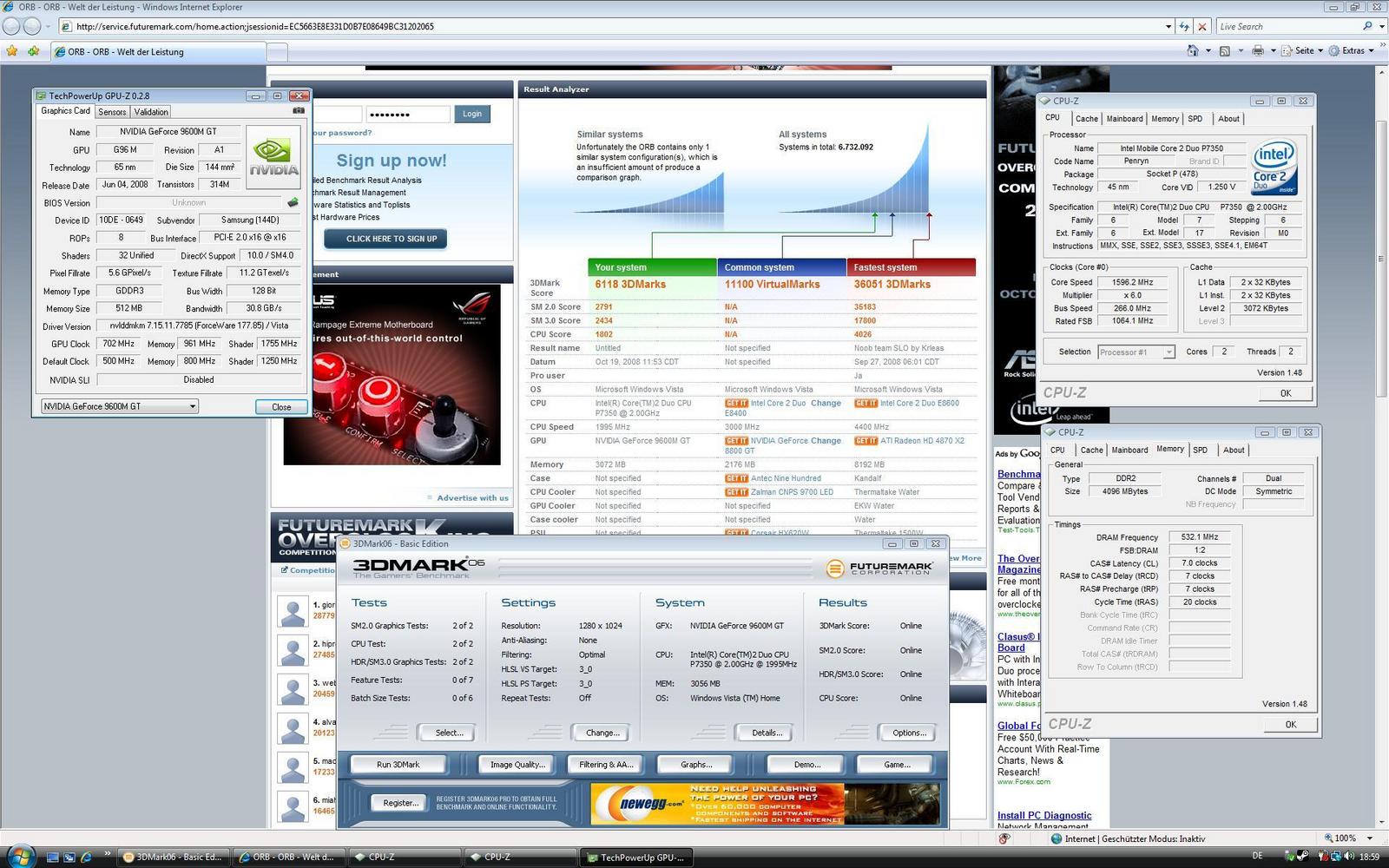Open SPD tab in lower CPU-Z window
The width and height of the screenshot is (1389, 868).
tap(1201, 450)
